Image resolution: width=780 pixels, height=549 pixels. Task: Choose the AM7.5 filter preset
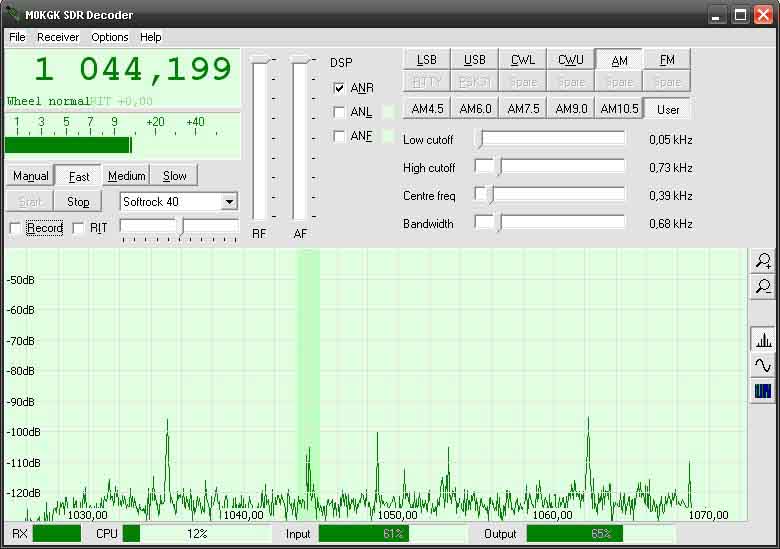coord(522,108)
